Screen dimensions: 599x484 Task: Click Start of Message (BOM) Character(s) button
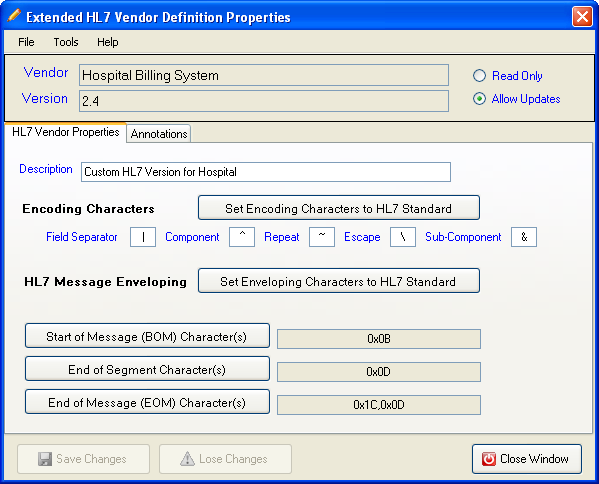pos(147,336)
